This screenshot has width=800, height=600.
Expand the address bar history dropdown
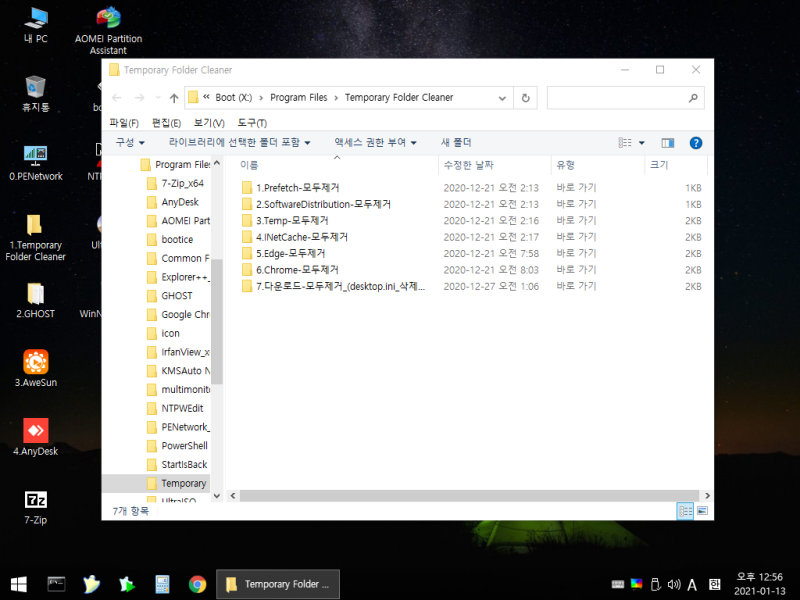pos(503,97)
